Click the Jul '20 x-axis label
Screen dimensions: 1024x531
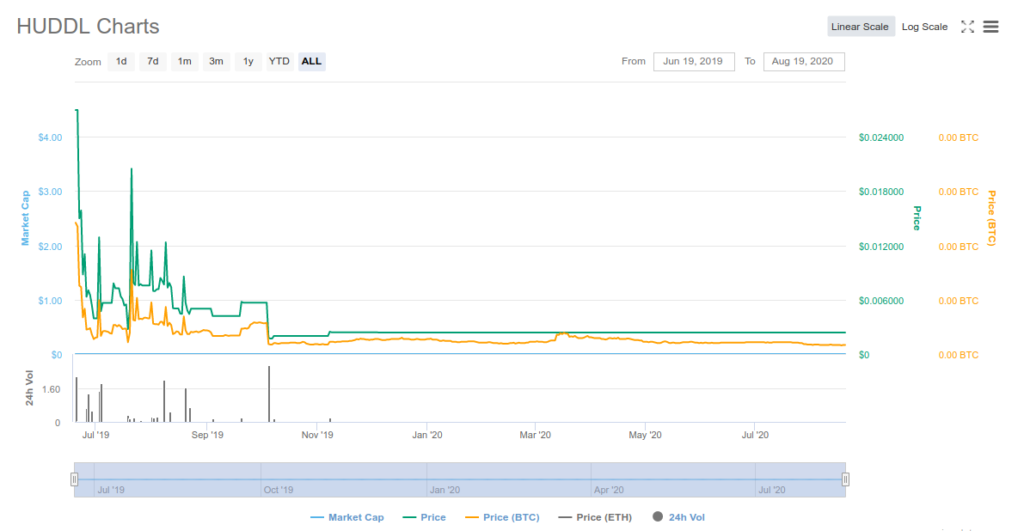755,434
